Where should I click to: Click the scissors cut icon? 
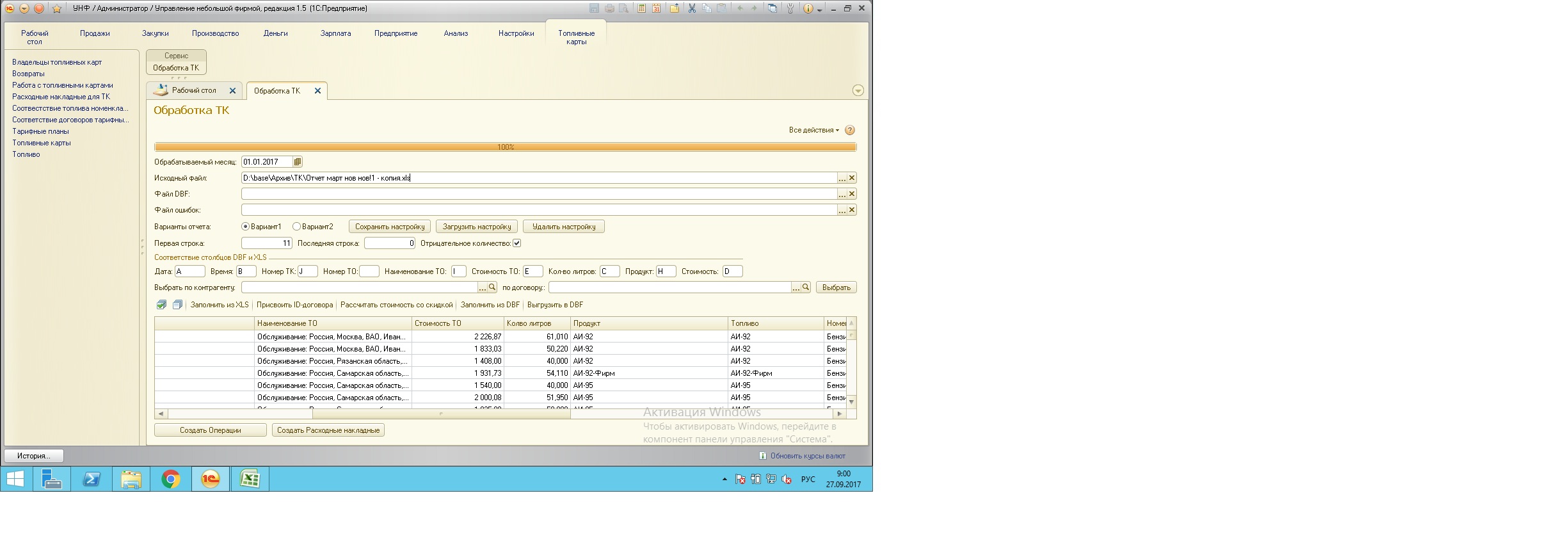pyautogui.click(x=692, y=8)
